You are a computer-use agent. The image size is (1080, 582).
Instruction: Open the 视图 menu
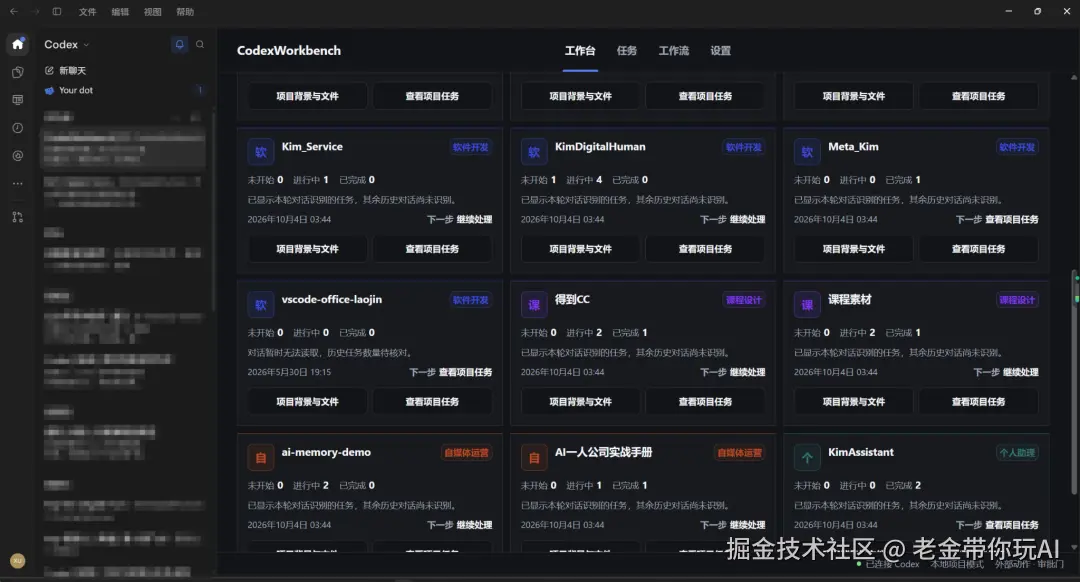(x=152, y=12)
